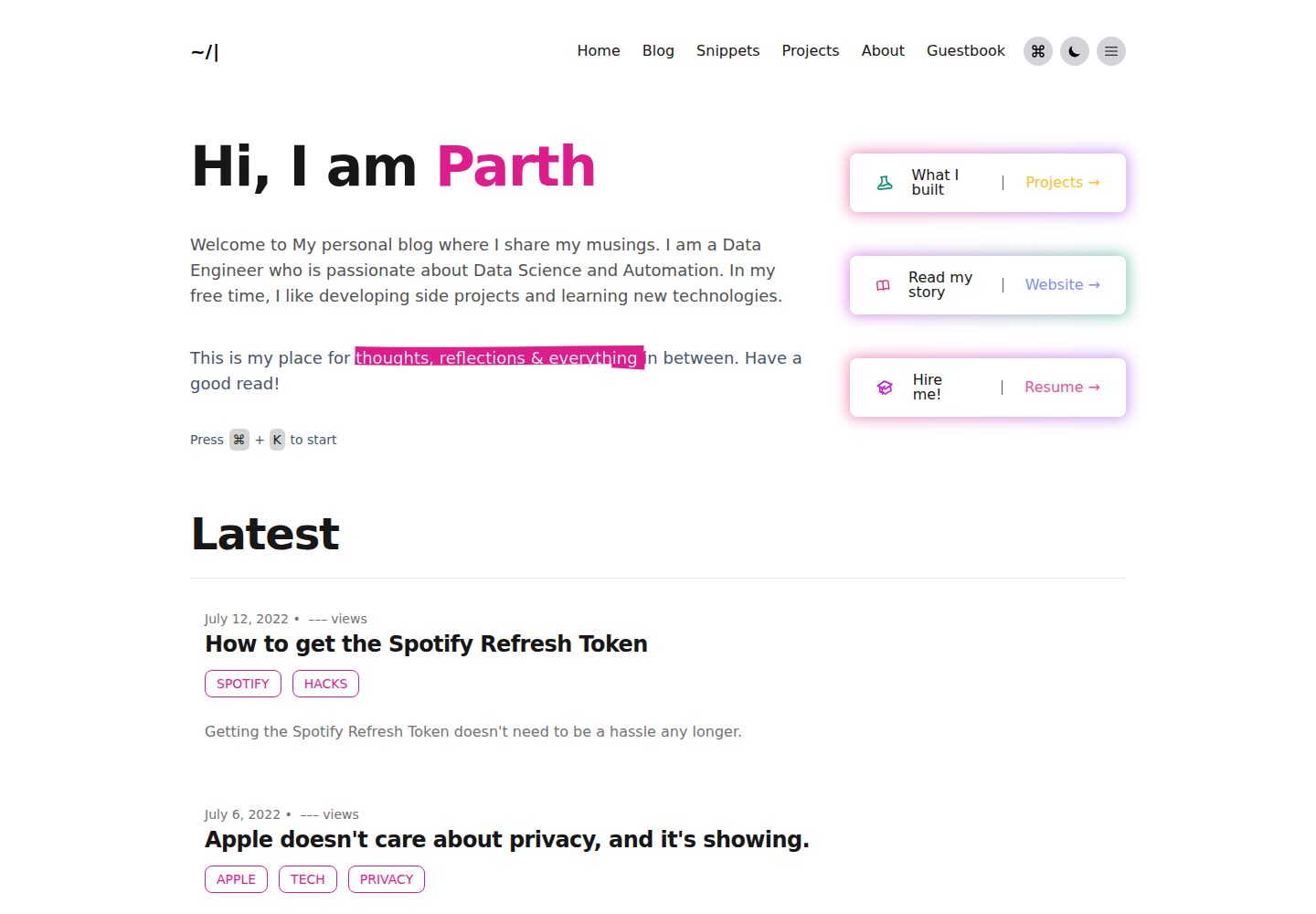
Task: Toggle dark mode with moon icon
Action: coord(1075,51)
